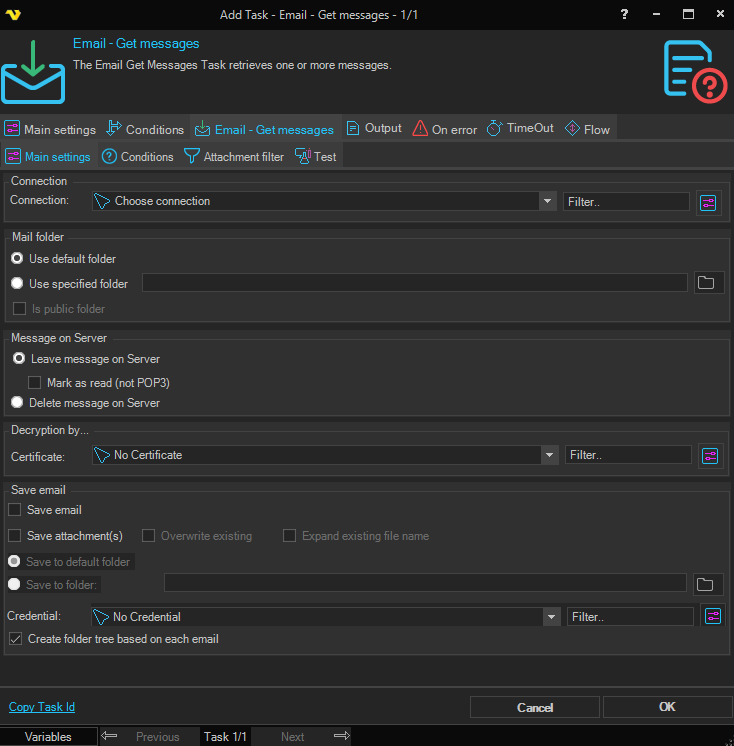Click the previous task arrow icon
The width and height of the screenshot is (734, 746).
[110, 737]
